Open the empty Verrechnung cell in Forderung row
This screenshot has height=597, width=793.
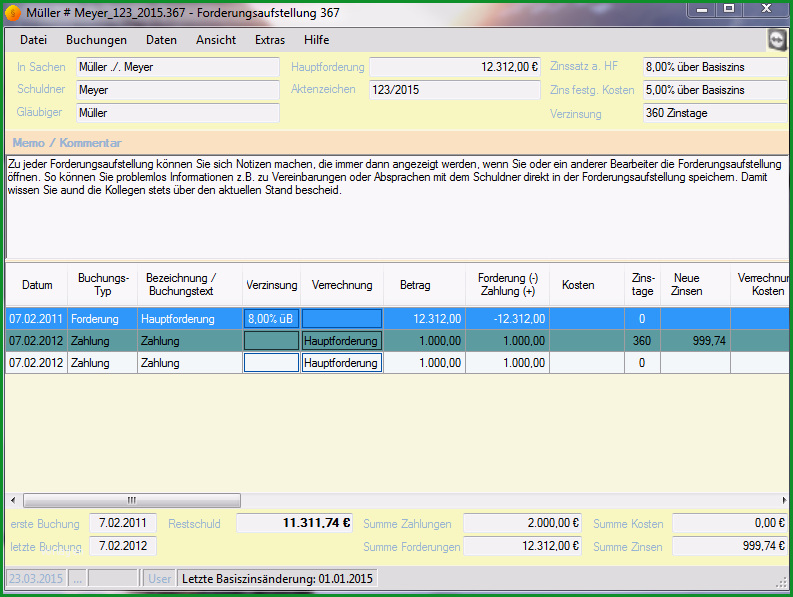[342, 319]
